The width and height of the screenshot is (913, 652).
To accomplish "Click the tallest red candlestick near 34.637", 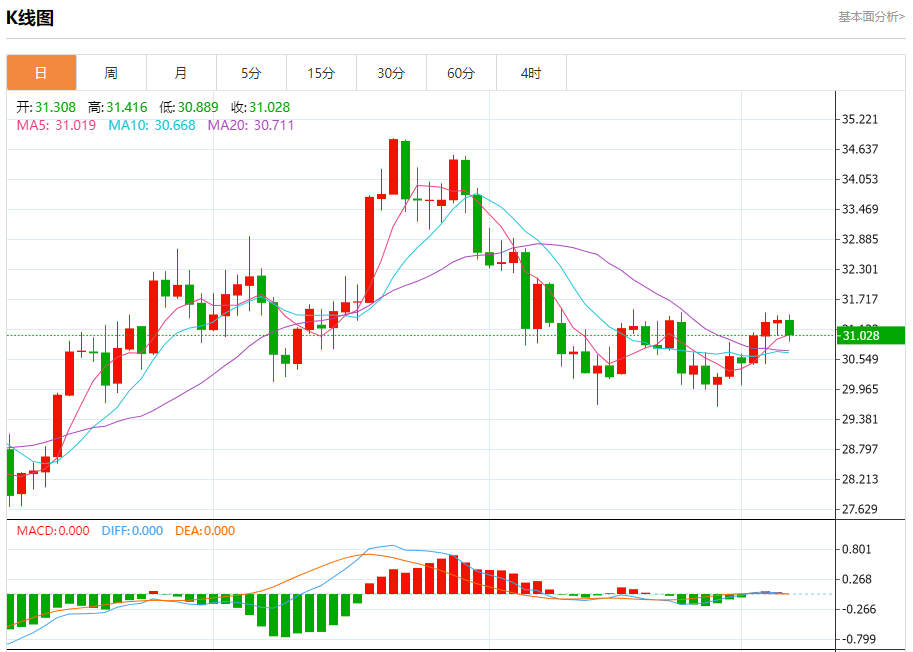I will [394, 167].
